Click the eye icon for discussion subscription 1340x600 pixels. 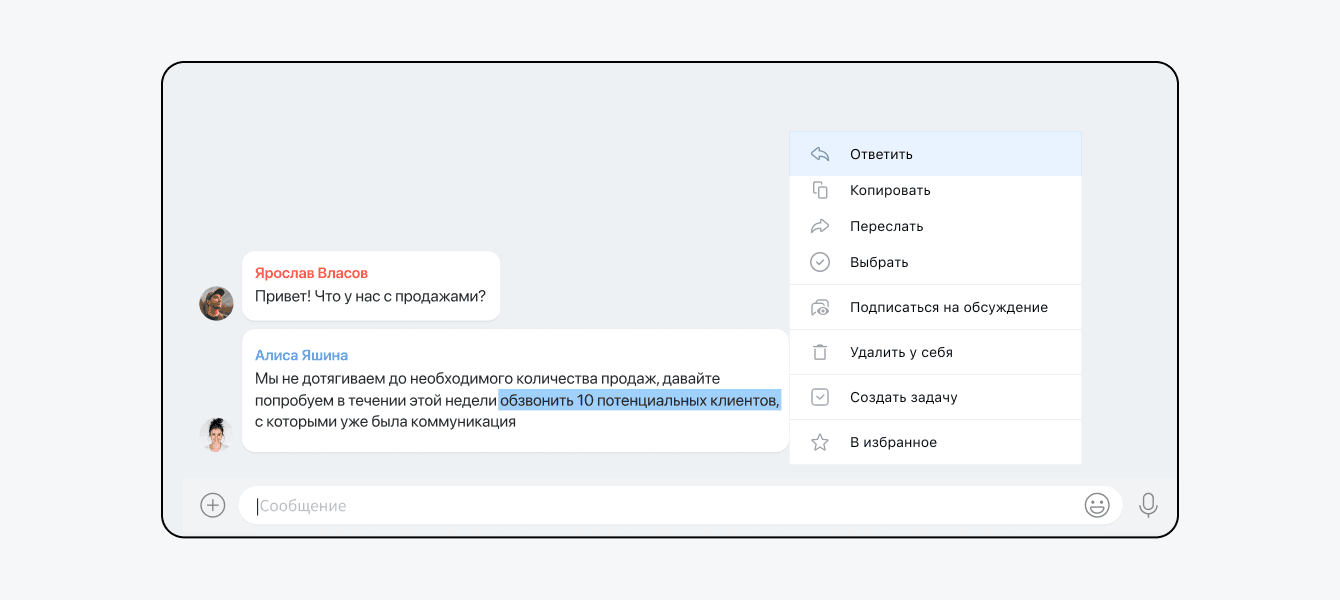820,308
